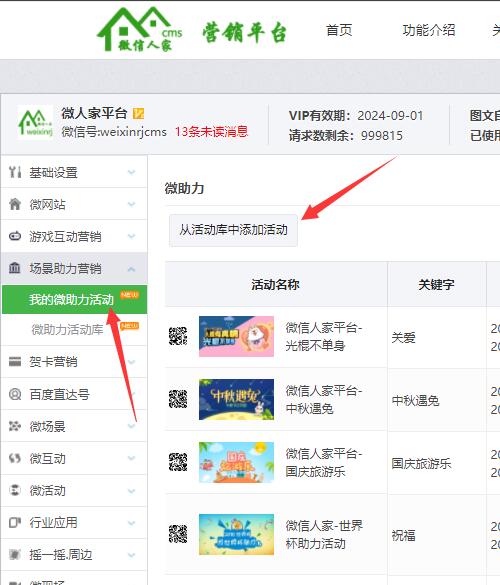Open QR code for 中秋遇兔 activity
Viewport: 500px width, 585px height.
(x=178, y=399)
